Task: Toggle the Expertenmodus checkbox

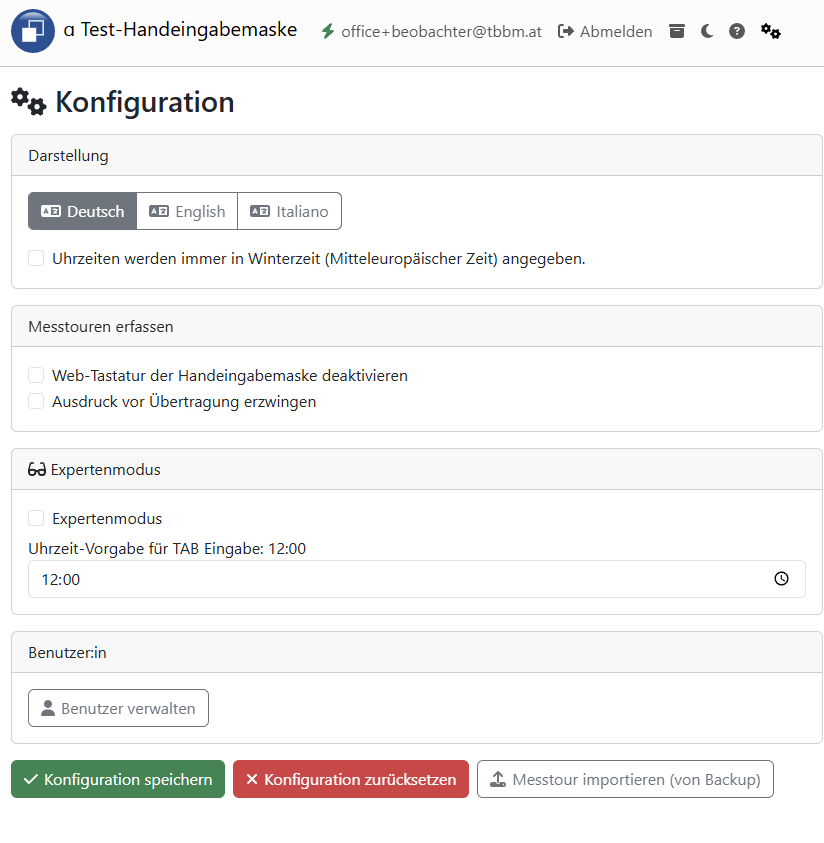Action: [36, 518]
